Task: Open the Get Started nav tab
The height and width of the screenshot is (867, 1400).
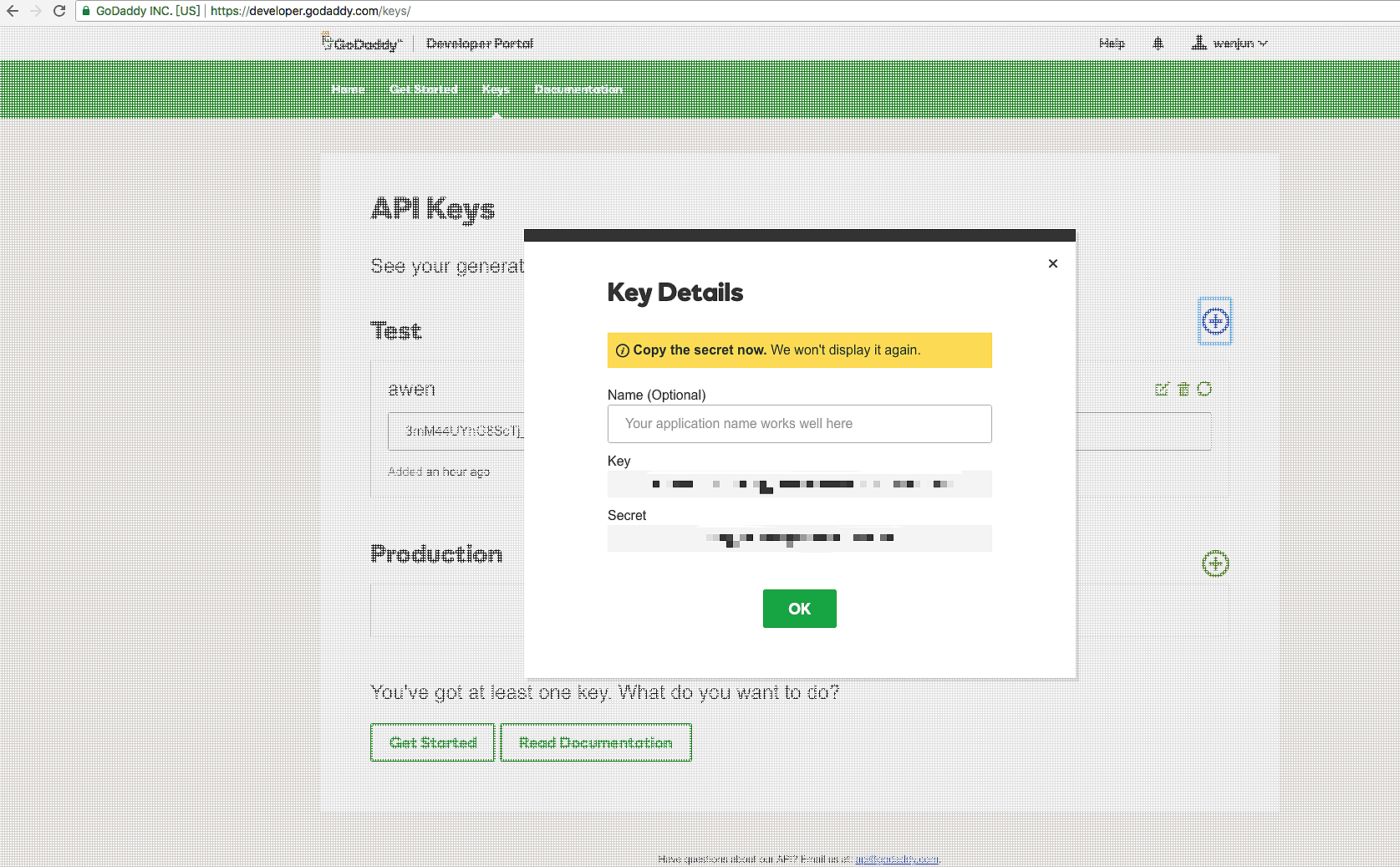Action: coord(423,89)
